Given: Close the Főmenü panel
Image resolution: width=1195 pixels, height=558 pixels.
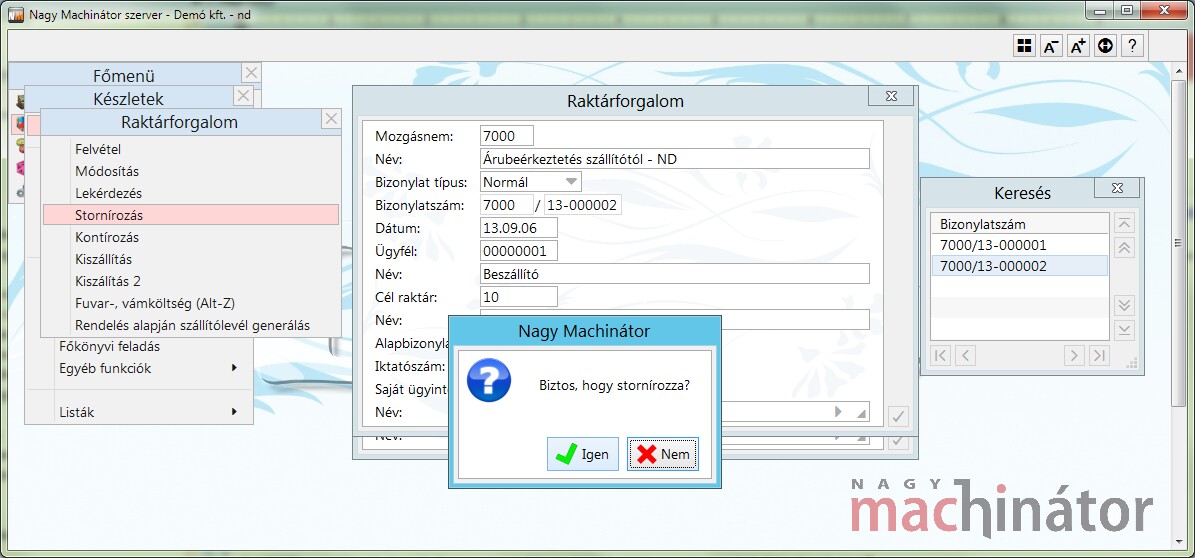Looking at the screenshot, I should click(x=251, y=73).
